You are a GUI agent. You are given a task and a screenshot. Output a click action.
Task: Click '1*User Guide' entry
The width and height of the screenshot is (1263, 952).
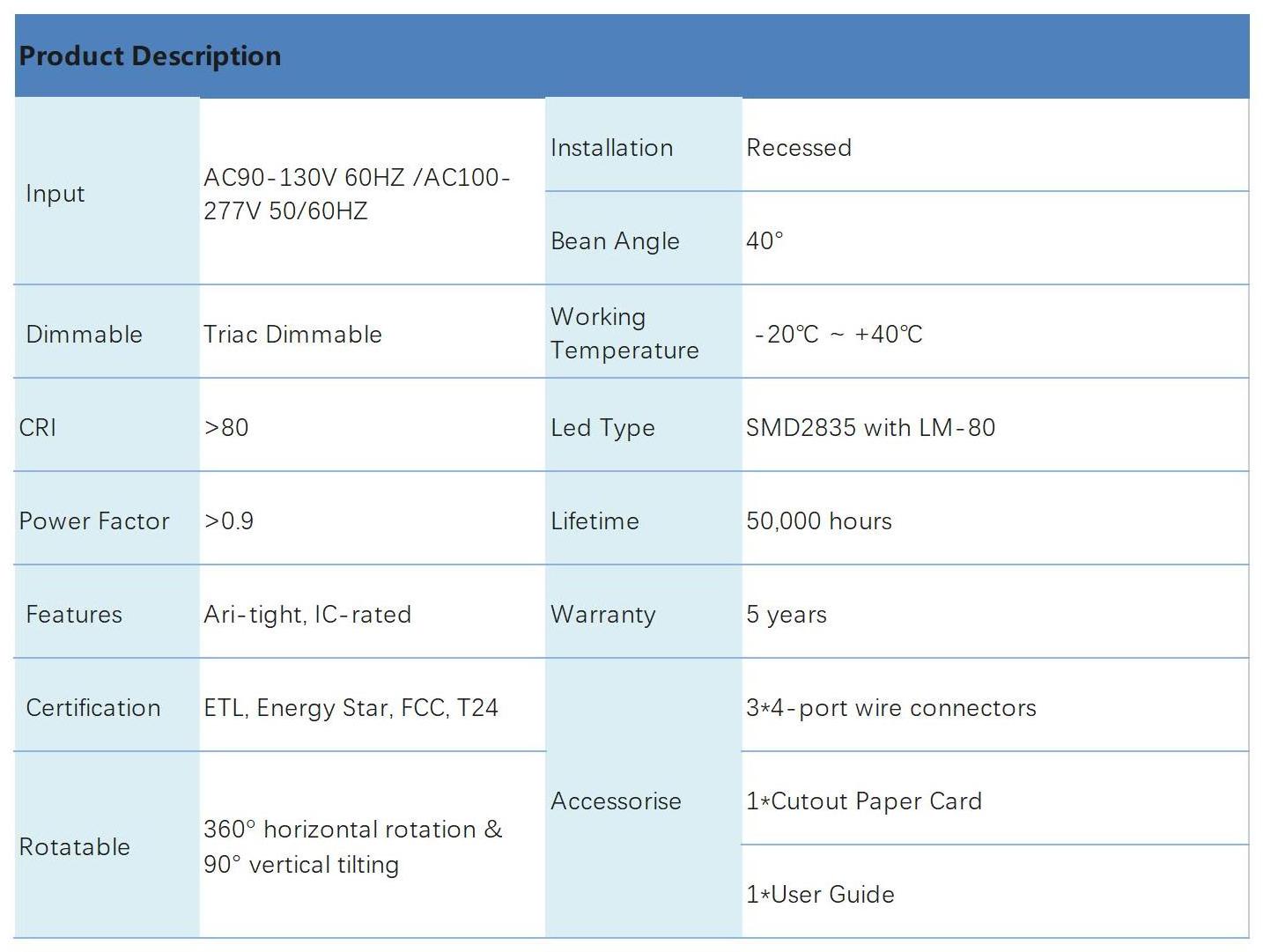(x=820, y=895)
